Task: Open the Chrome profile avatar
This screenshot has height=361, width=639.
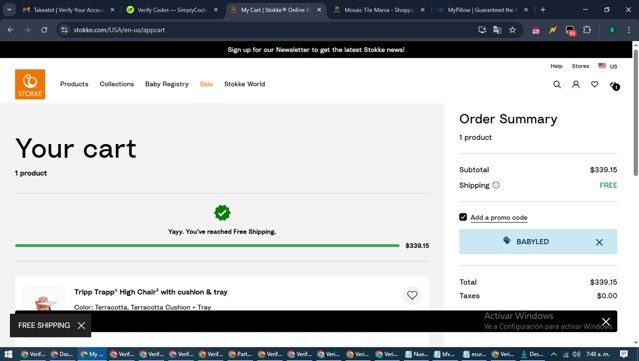Action: (612, 30)
